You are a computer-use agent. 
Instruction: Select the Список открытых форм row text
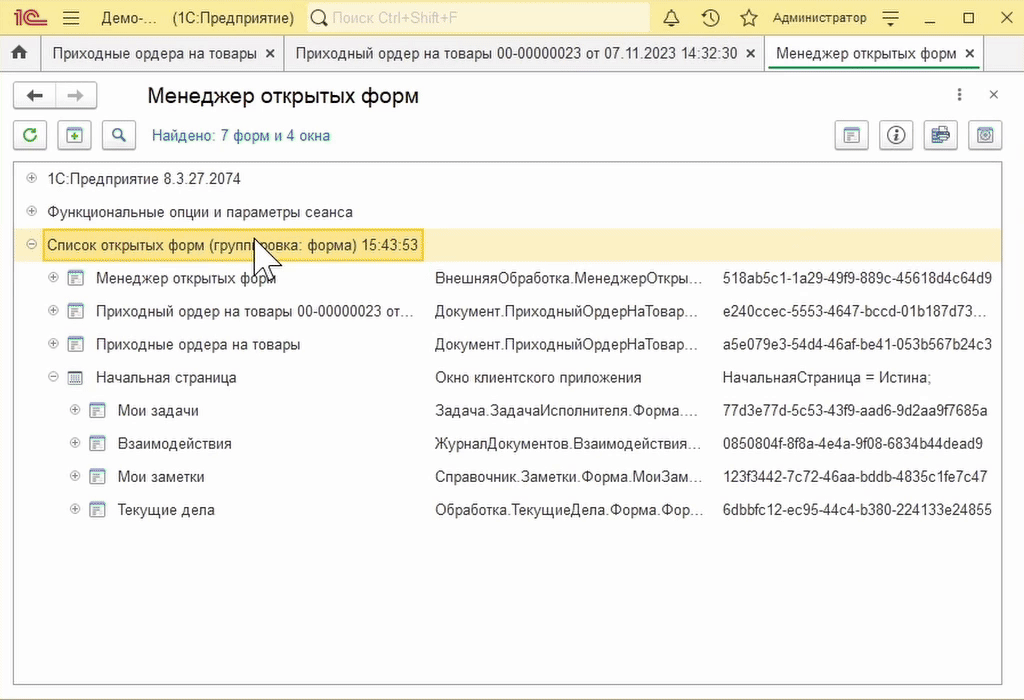(232, 246)
